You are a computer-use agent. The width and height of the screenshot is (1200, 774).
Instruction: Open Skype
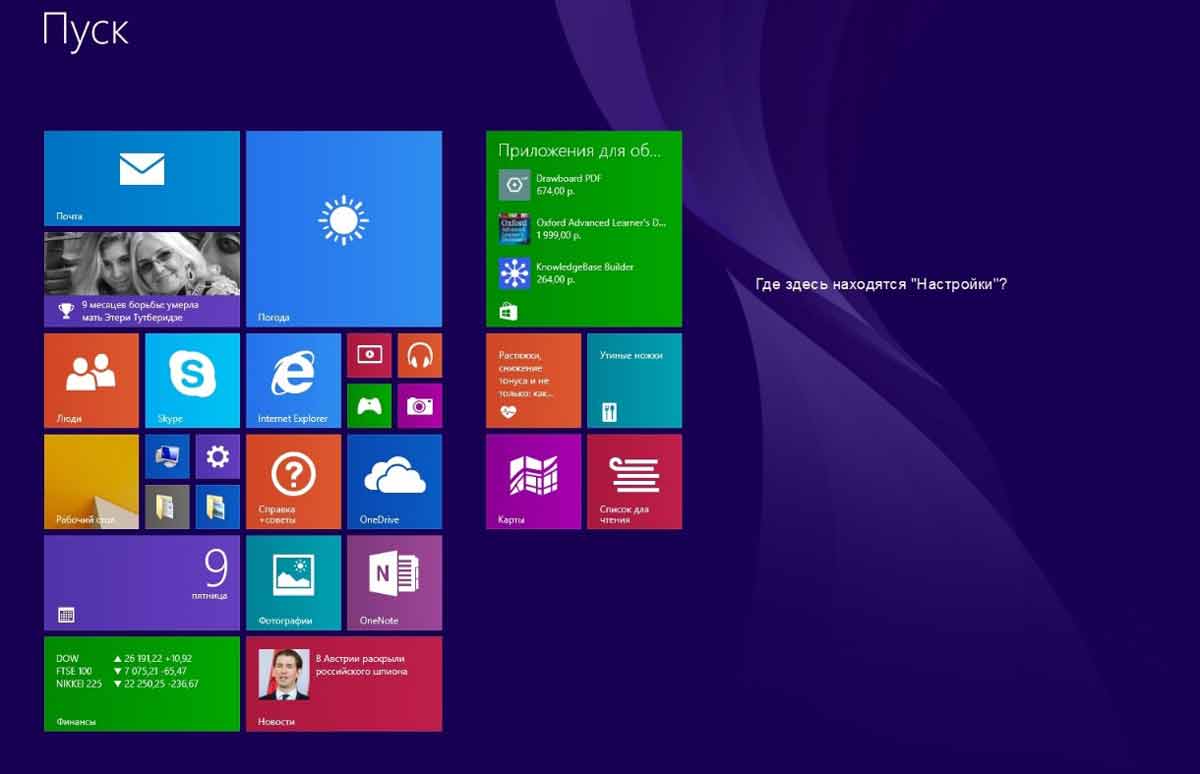pos(192,380)
